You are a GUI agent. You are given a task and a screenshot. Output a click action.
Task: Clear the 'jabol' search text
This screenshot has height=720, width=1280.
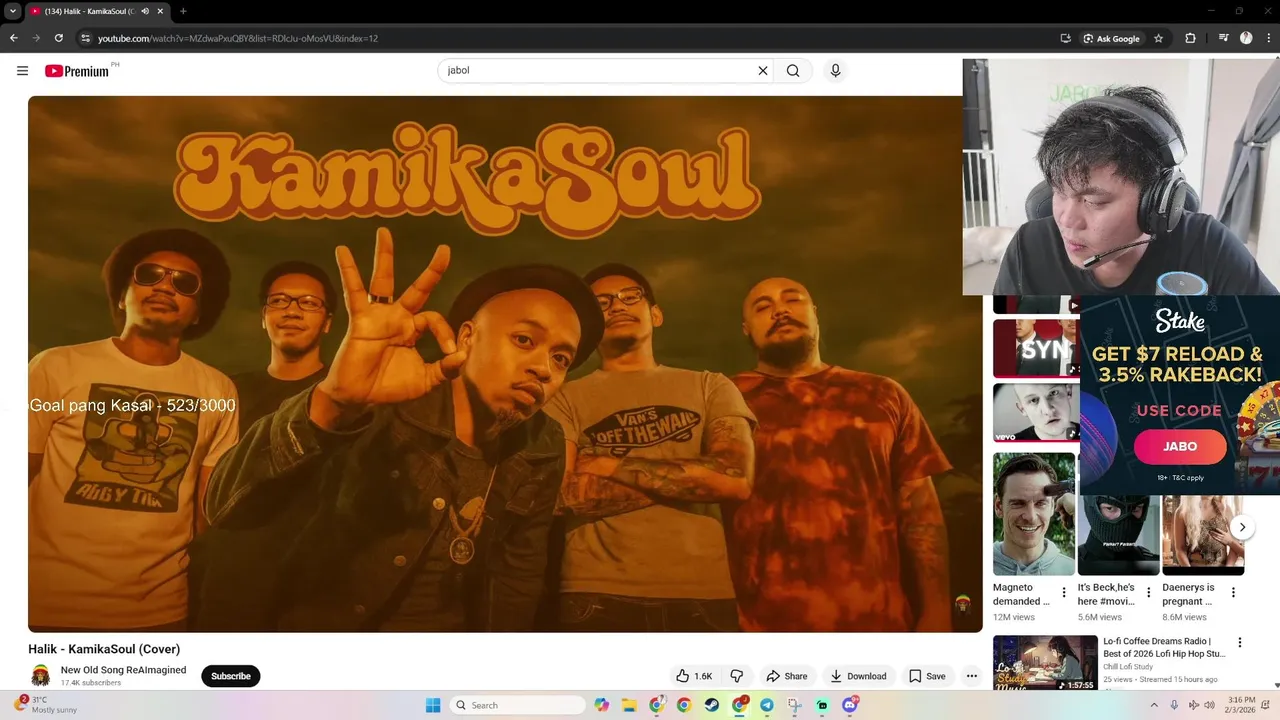pos(762,71)
